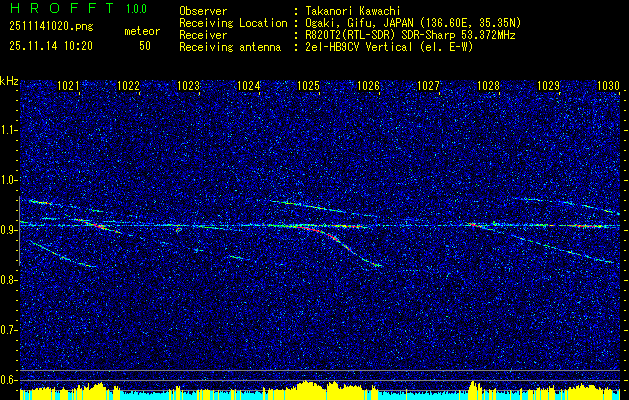The width and height of the screenshot is (629, 400).
Task: Click the 1021 time axis marker
Action: coord(69,85)
